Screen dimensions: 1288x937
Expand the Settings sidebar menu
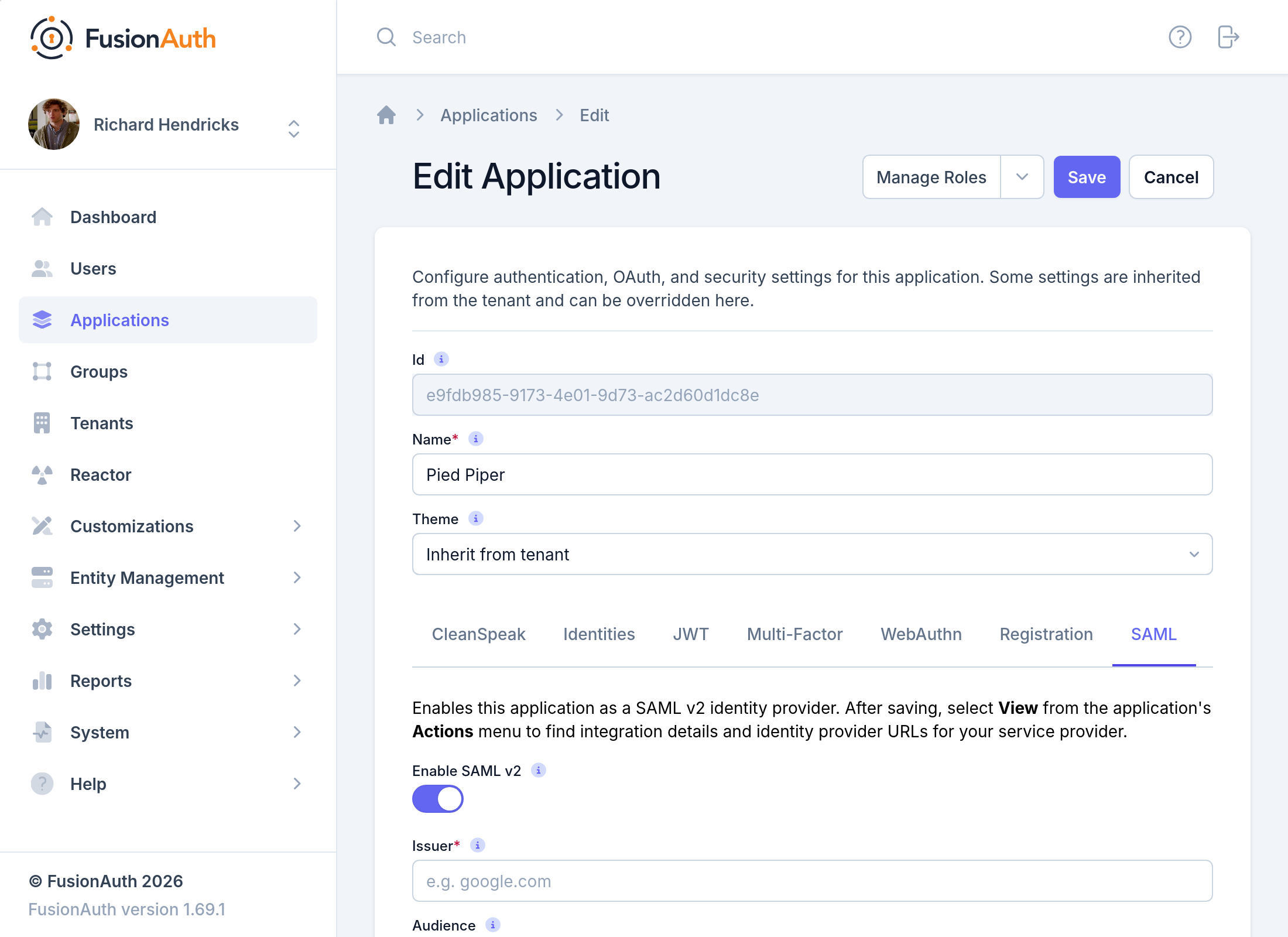[x=297, y=629]
